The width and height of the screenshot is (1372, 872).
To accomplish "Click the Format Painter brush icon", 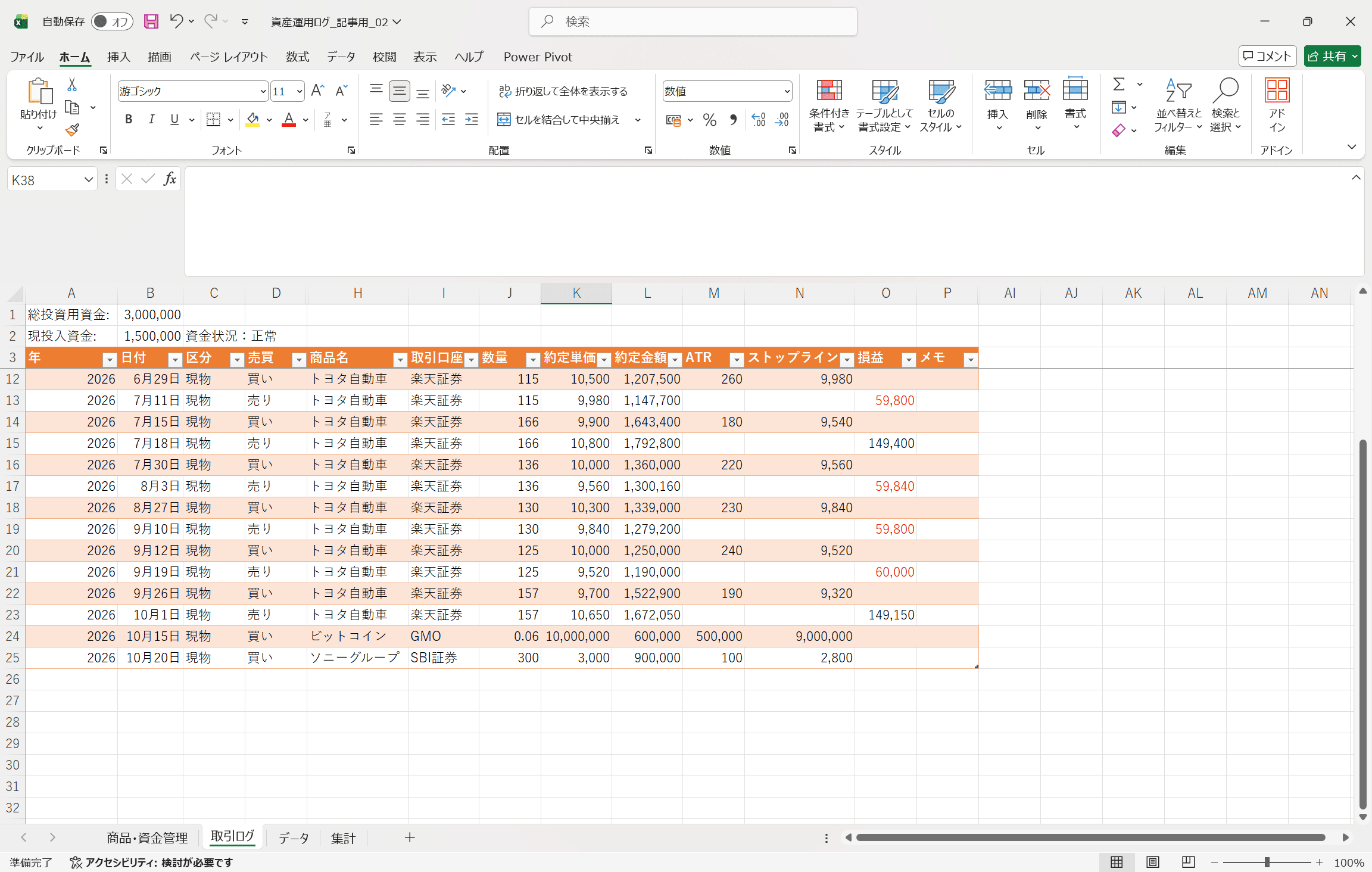I will pyautogui.click(x=72, y=130).
